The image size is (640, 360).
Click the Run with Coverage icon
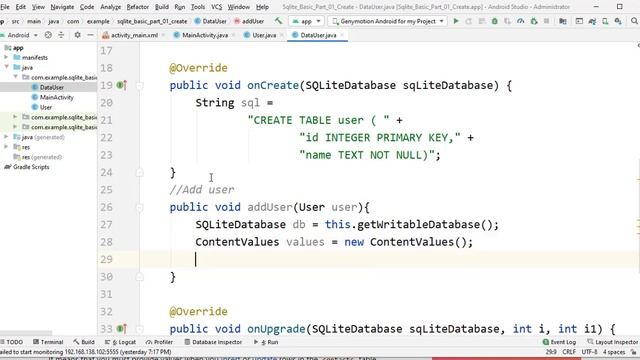(507, 21)
